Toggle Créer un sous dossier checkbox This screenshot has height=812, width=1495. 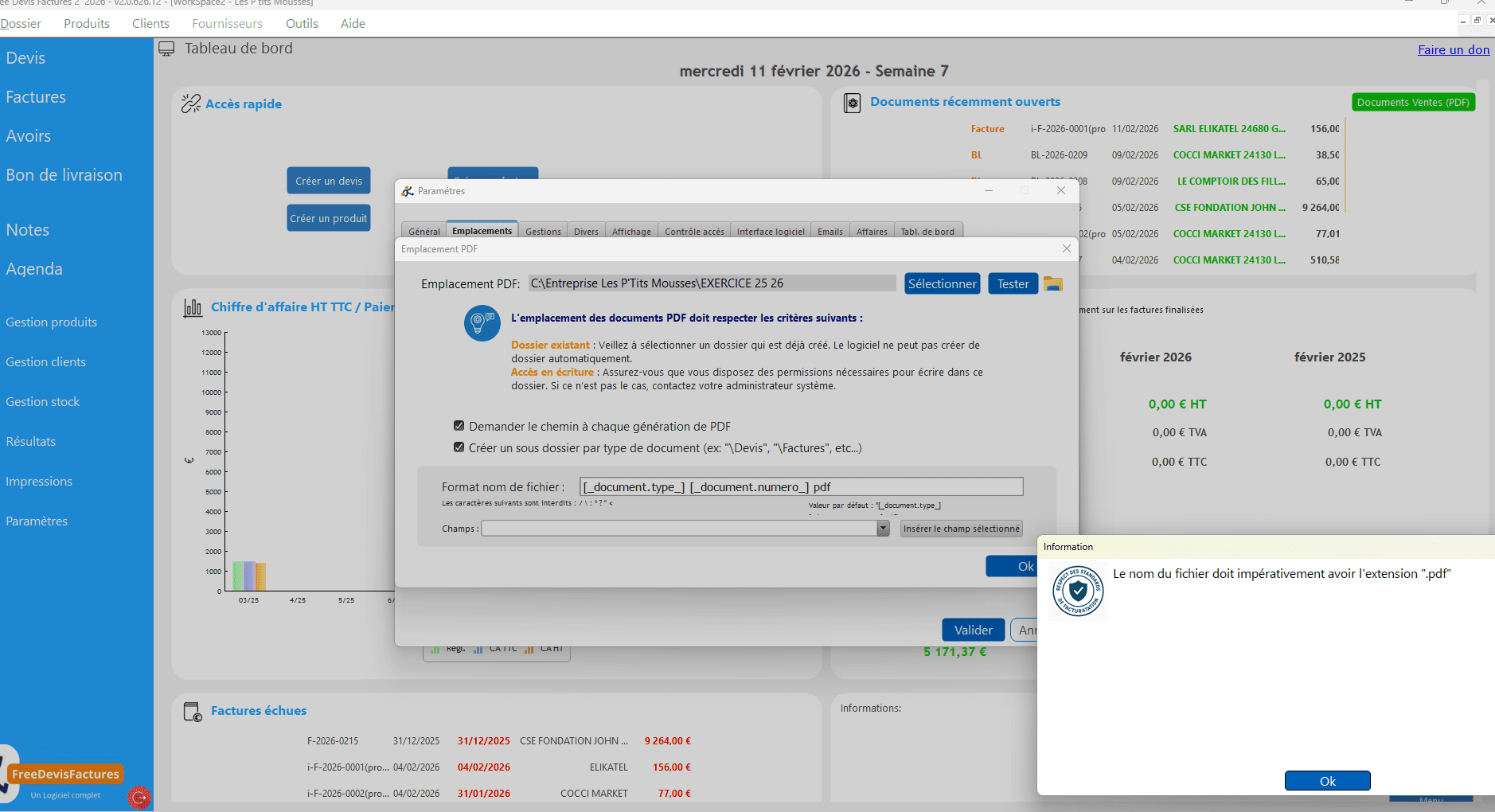459,447
